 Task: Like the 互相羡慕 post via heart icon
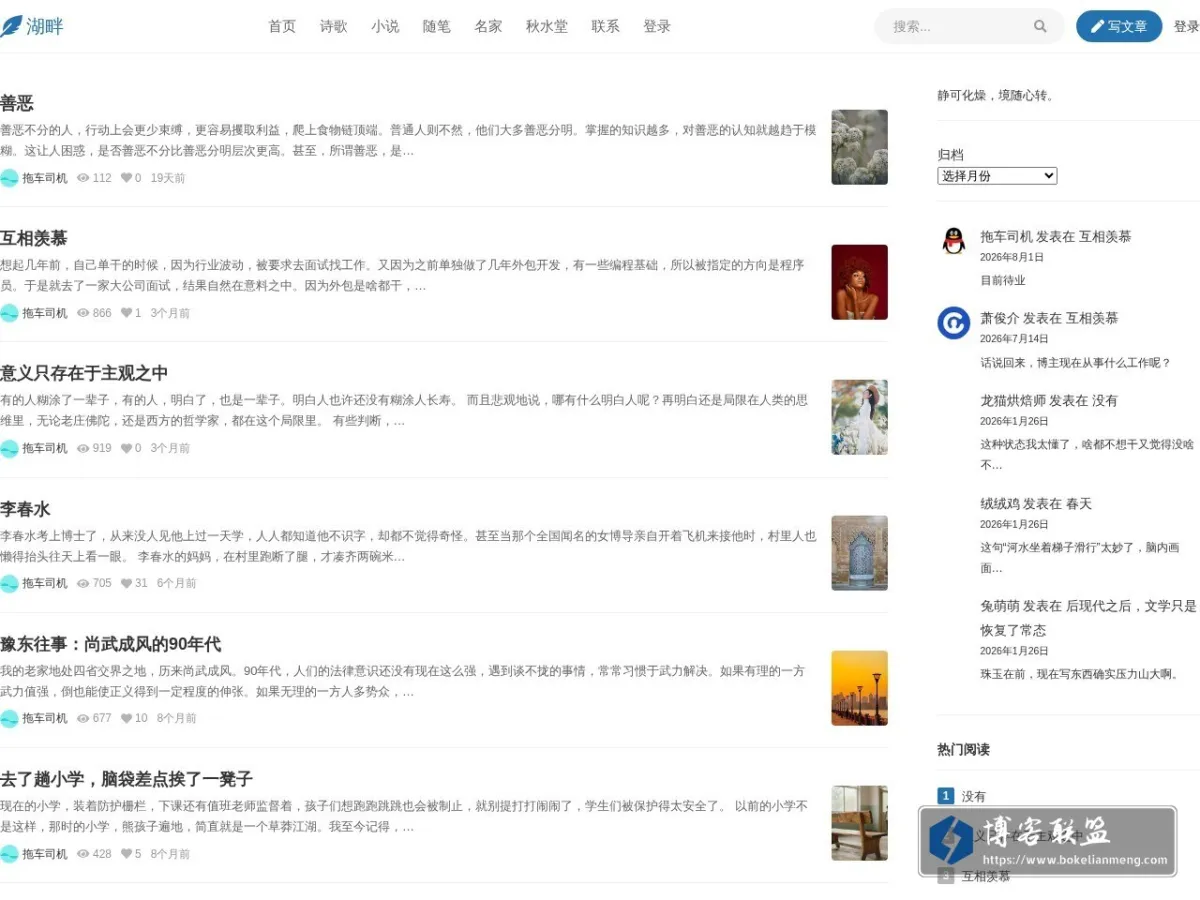click(x=126, y=313)
